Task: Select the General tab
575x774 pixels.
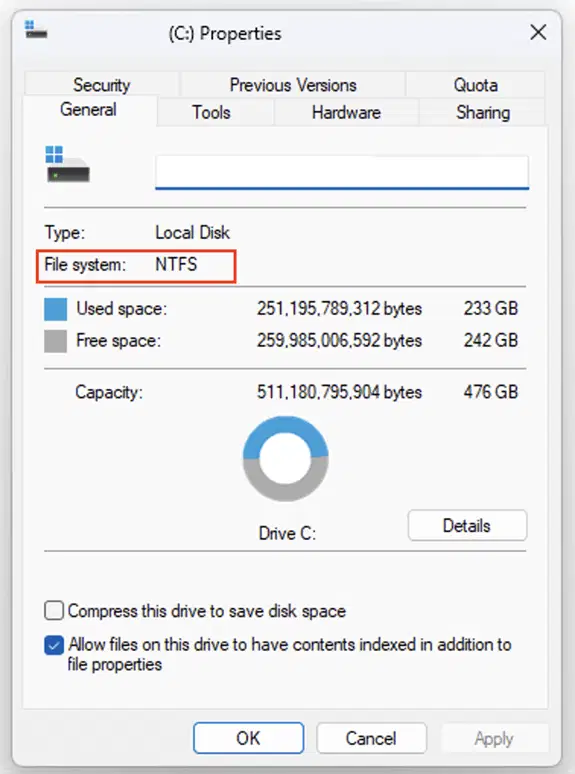Action: coord(88,110)
